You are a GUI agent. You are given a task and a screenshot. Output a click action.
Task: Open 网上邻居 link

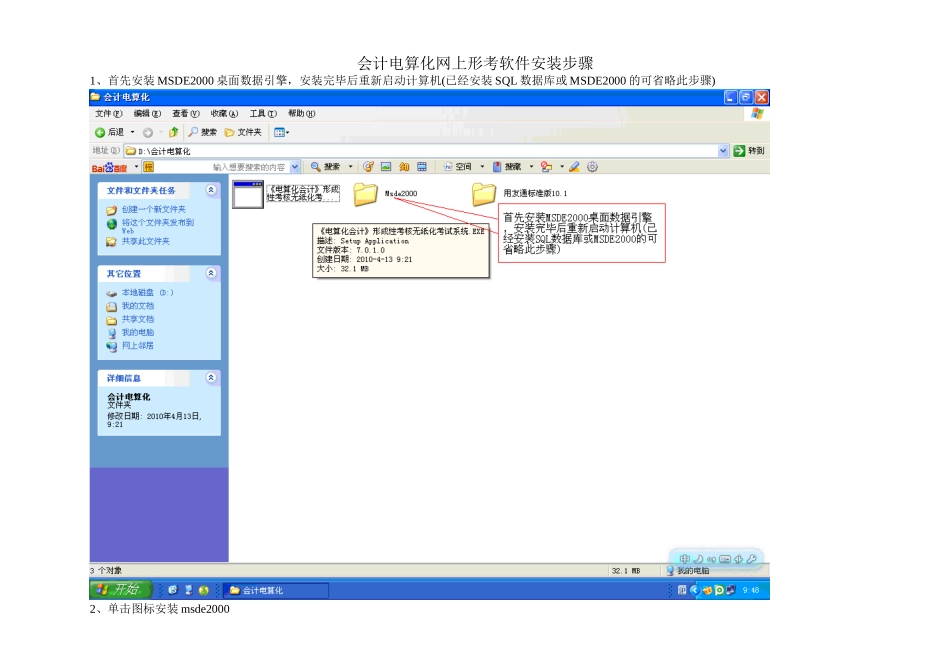pos(138,346)
